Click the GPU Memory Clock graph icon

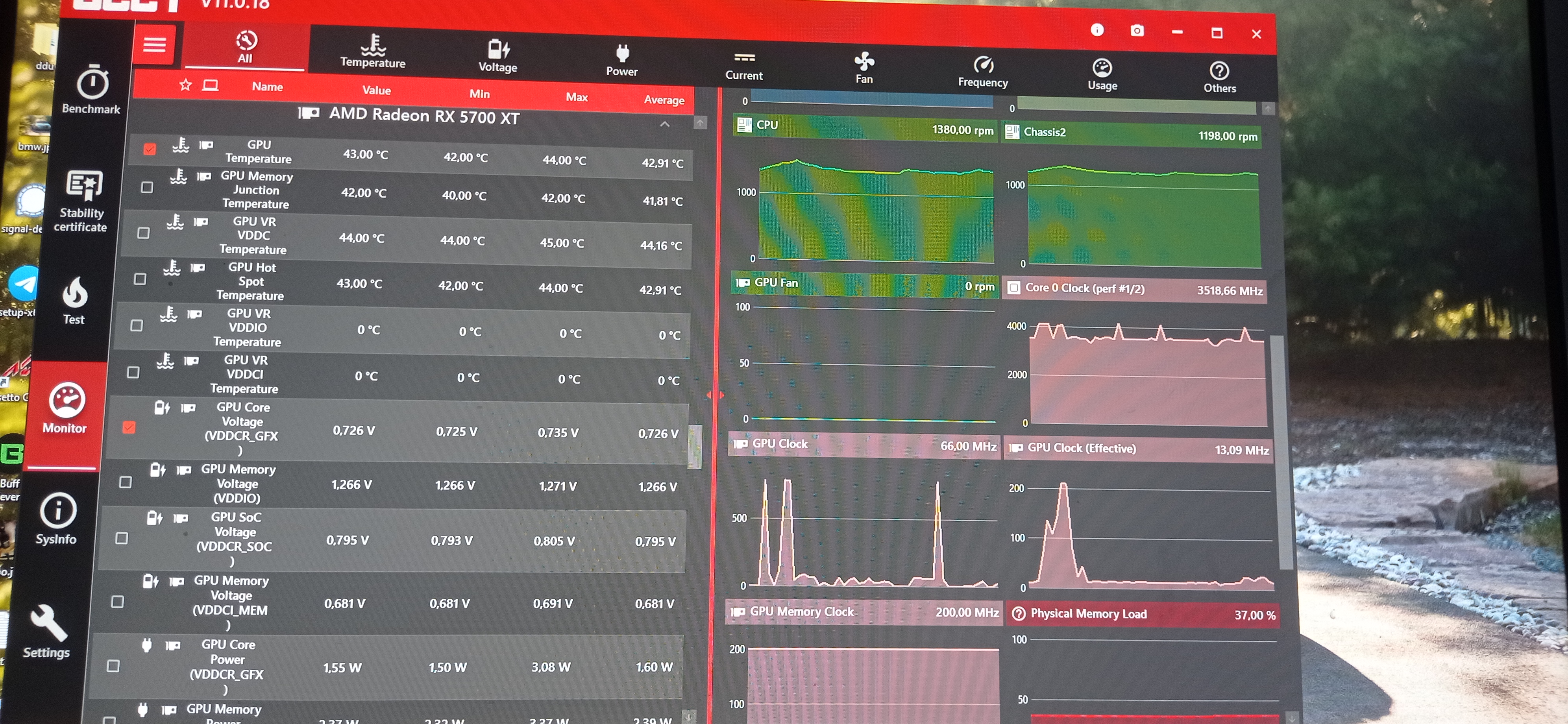(738, 611)
